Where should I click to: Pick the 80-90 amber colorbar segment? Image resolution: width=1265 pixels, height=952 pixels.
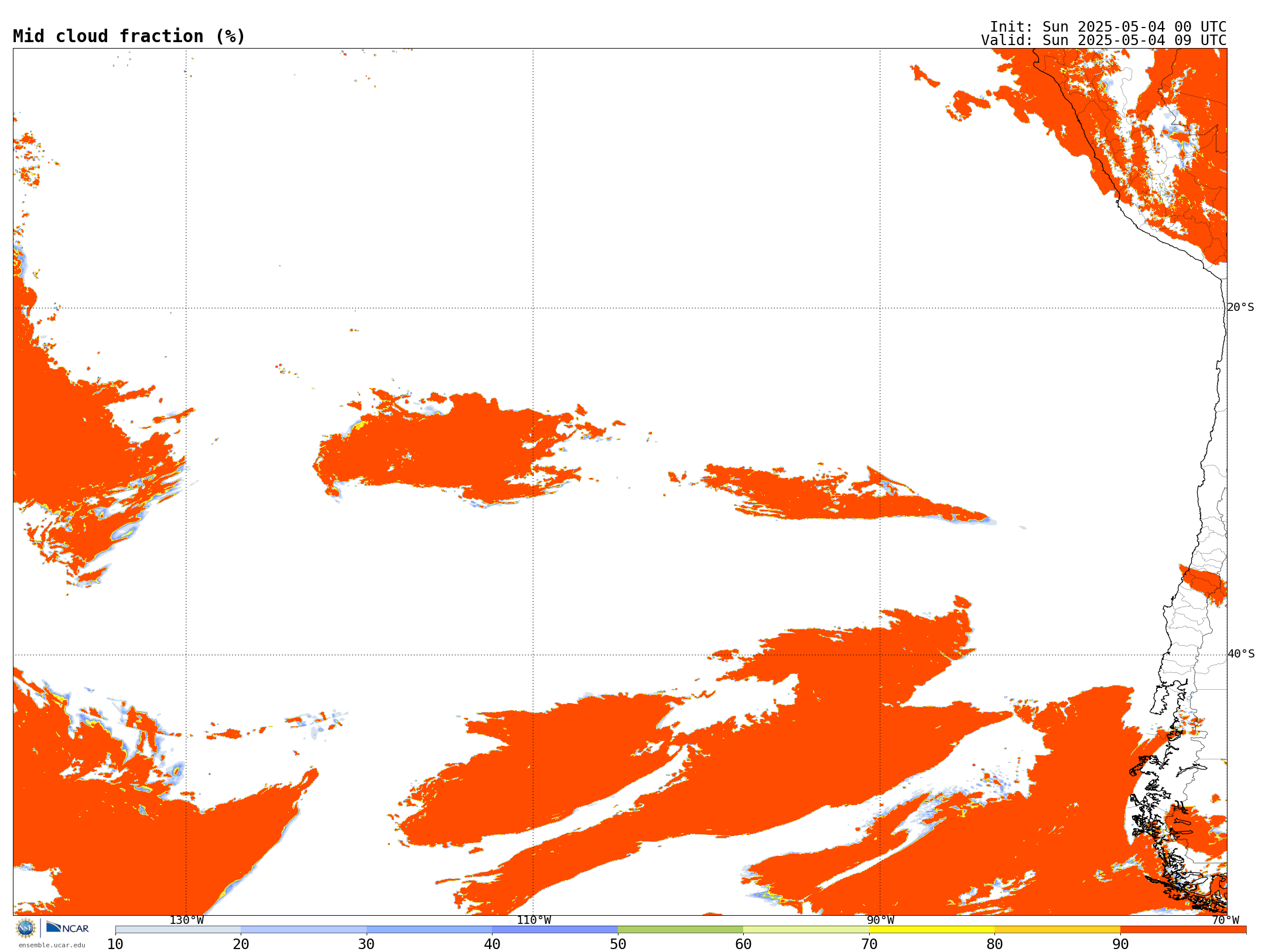click(x=1057, y=930)
